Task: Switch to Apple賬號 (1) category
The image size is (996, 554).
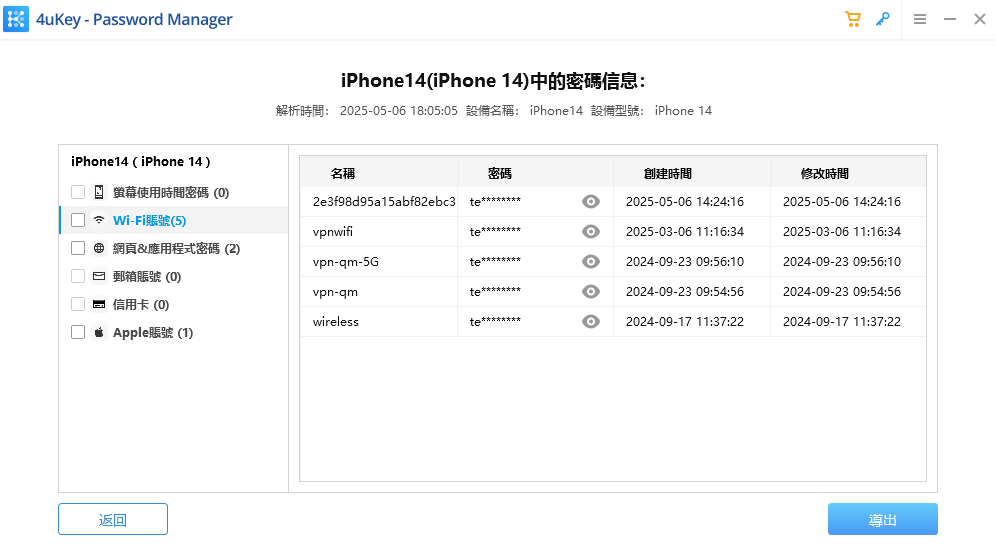Action: [x=153, y=332]
